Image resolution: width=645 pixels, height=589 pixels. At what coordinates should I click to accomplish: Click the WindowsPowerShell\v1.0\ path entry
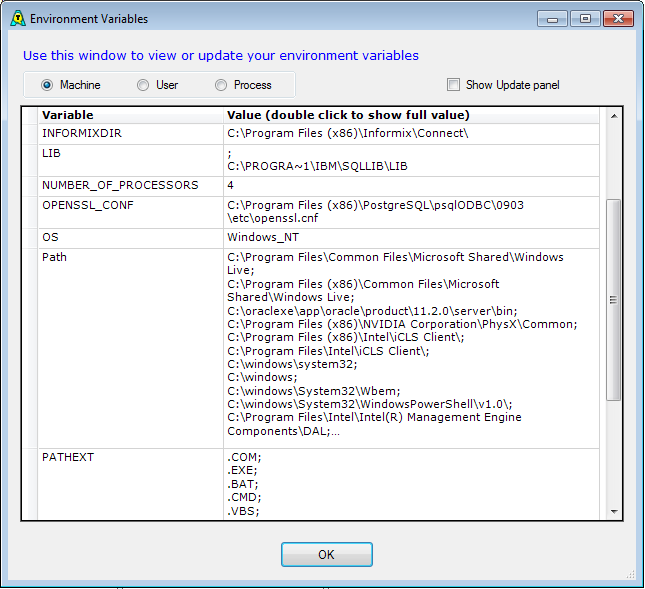[x=369, y=404]
